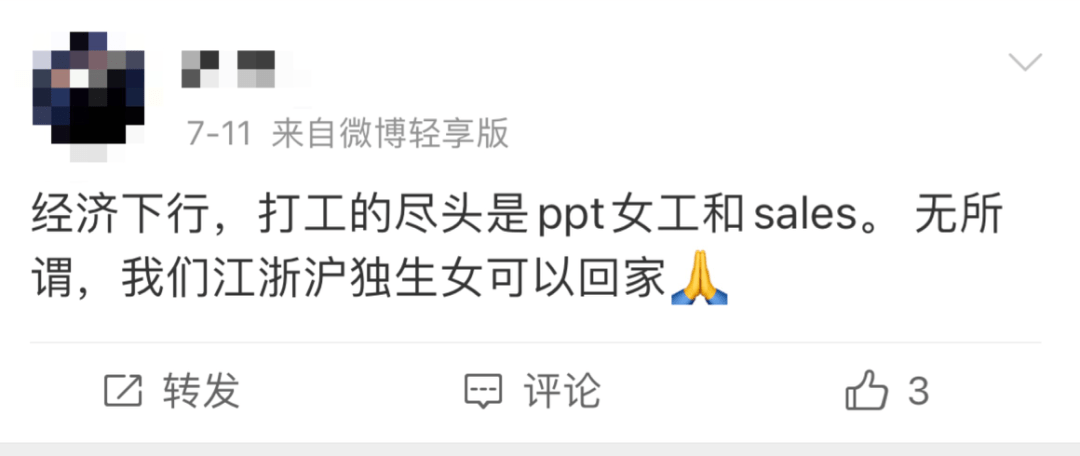This screenshot has height=456, width=1080.
Task: Tap the 来自微博轻享版 source link
Action: click(x=390, y=134)
